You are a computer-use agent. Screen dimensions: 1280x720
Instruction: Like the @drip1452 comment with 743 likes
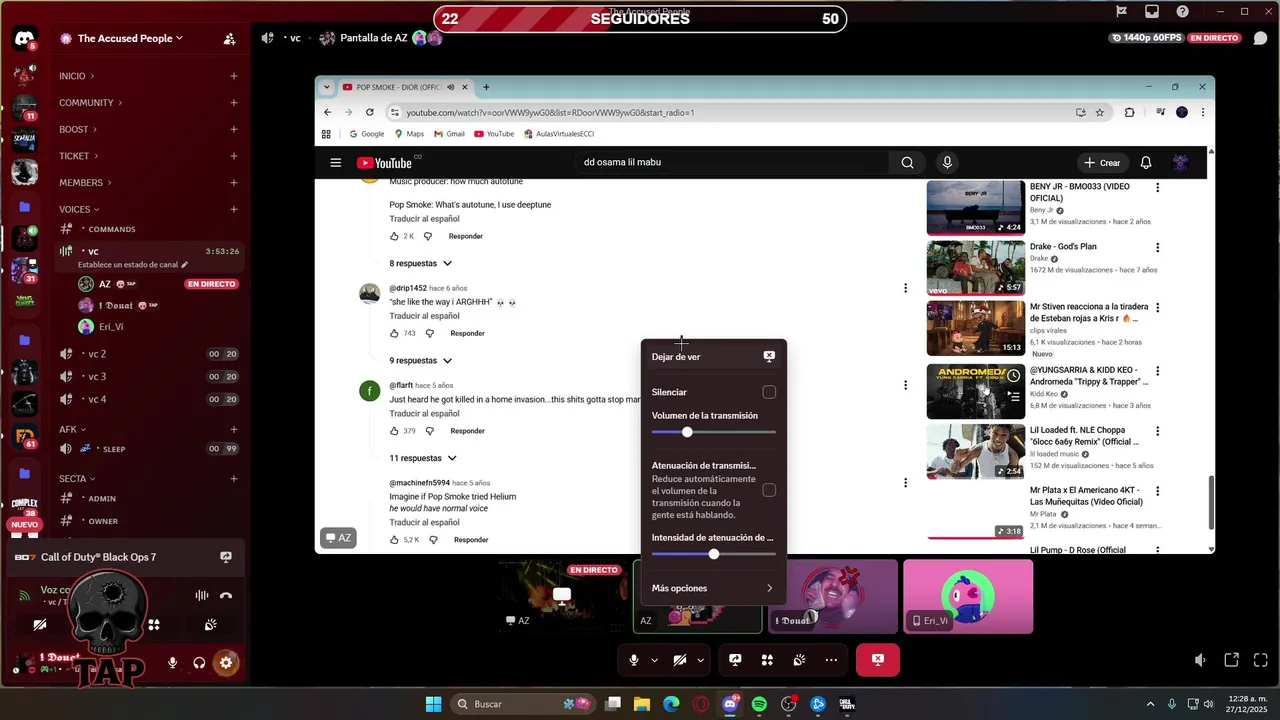click(x=394, y=333)
